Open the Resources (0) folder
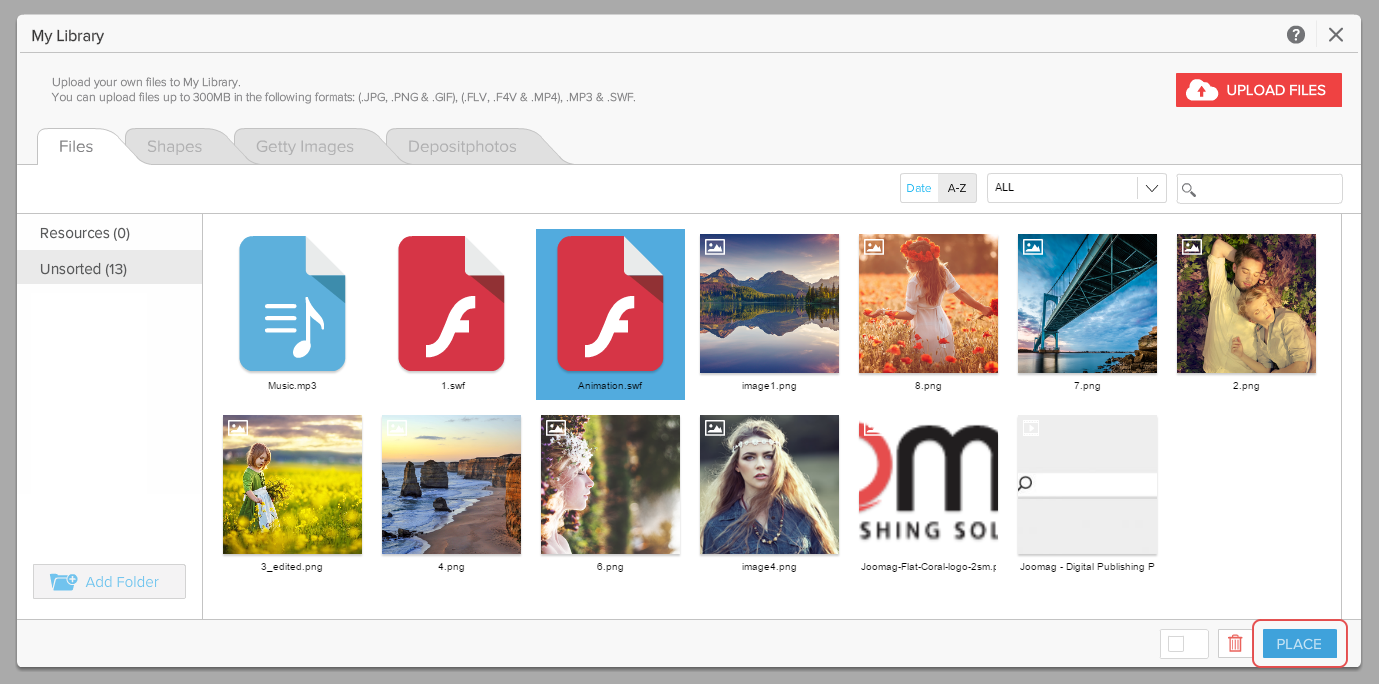 (x=85, y=233)
